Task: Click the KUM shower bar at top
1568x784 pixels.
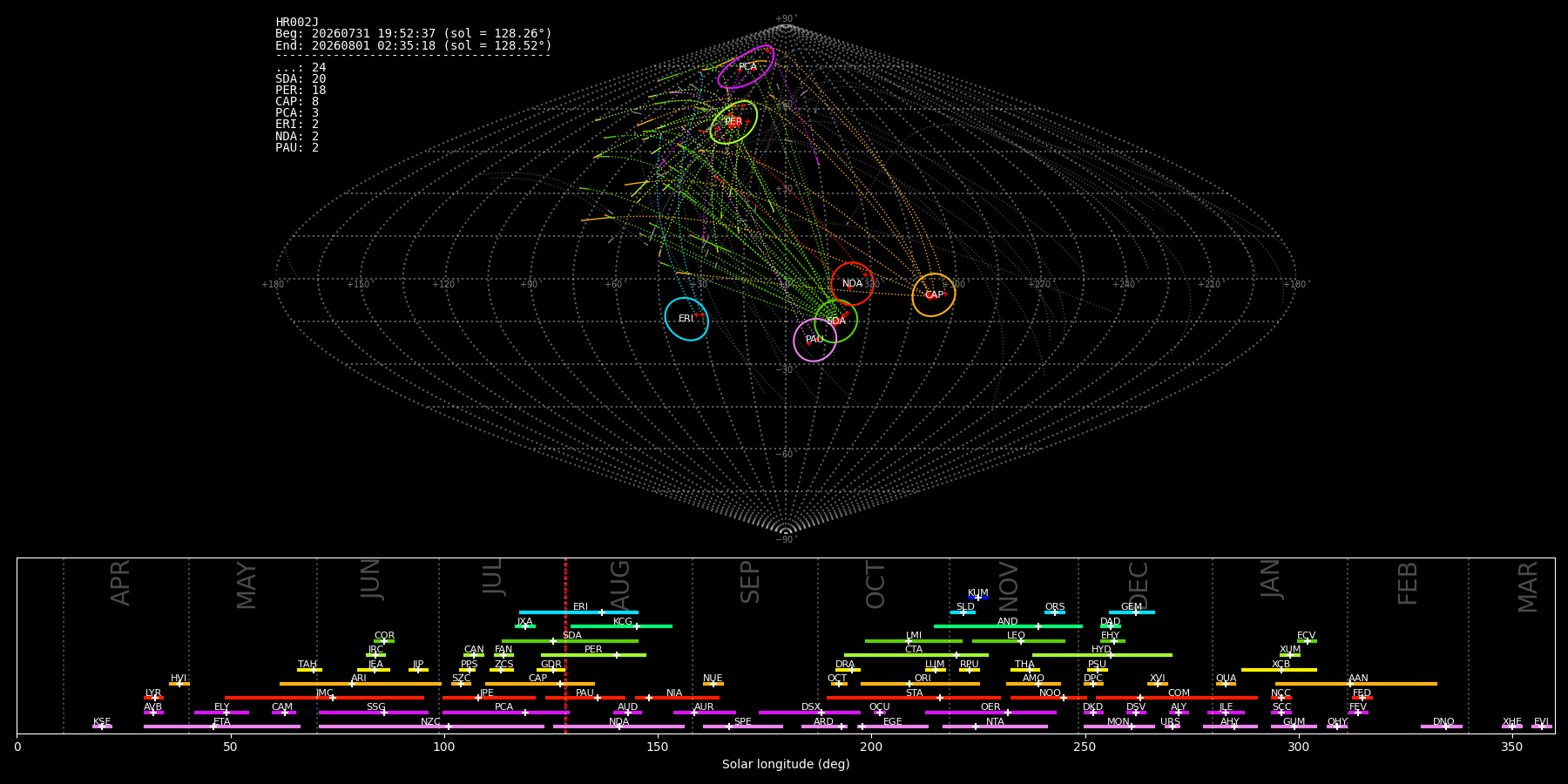Action: (x=978, y=598)
